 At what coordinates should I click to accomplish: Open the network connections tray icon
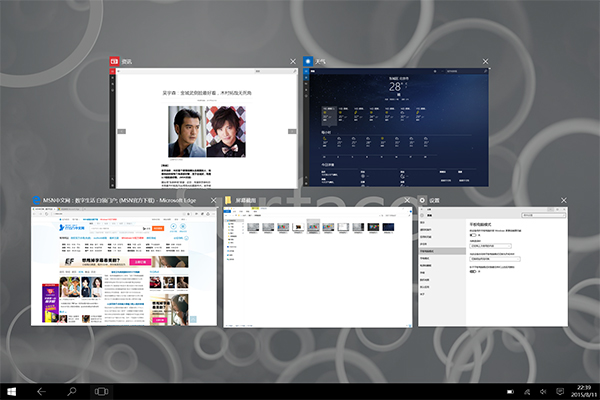tap(527, 392)
